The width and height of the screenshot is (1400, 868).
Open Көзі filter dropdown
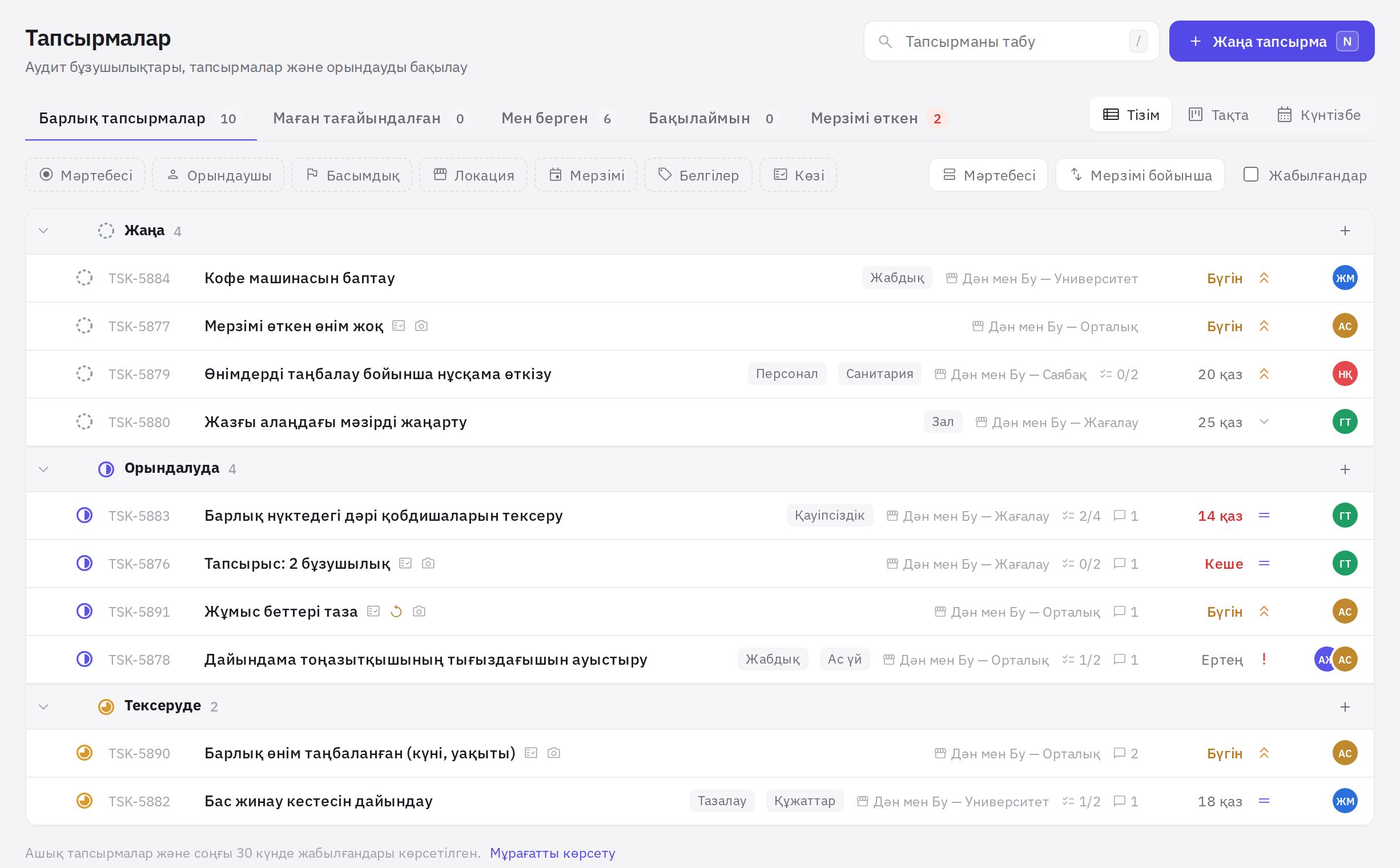pyautogui.click(x=798, y=175)
